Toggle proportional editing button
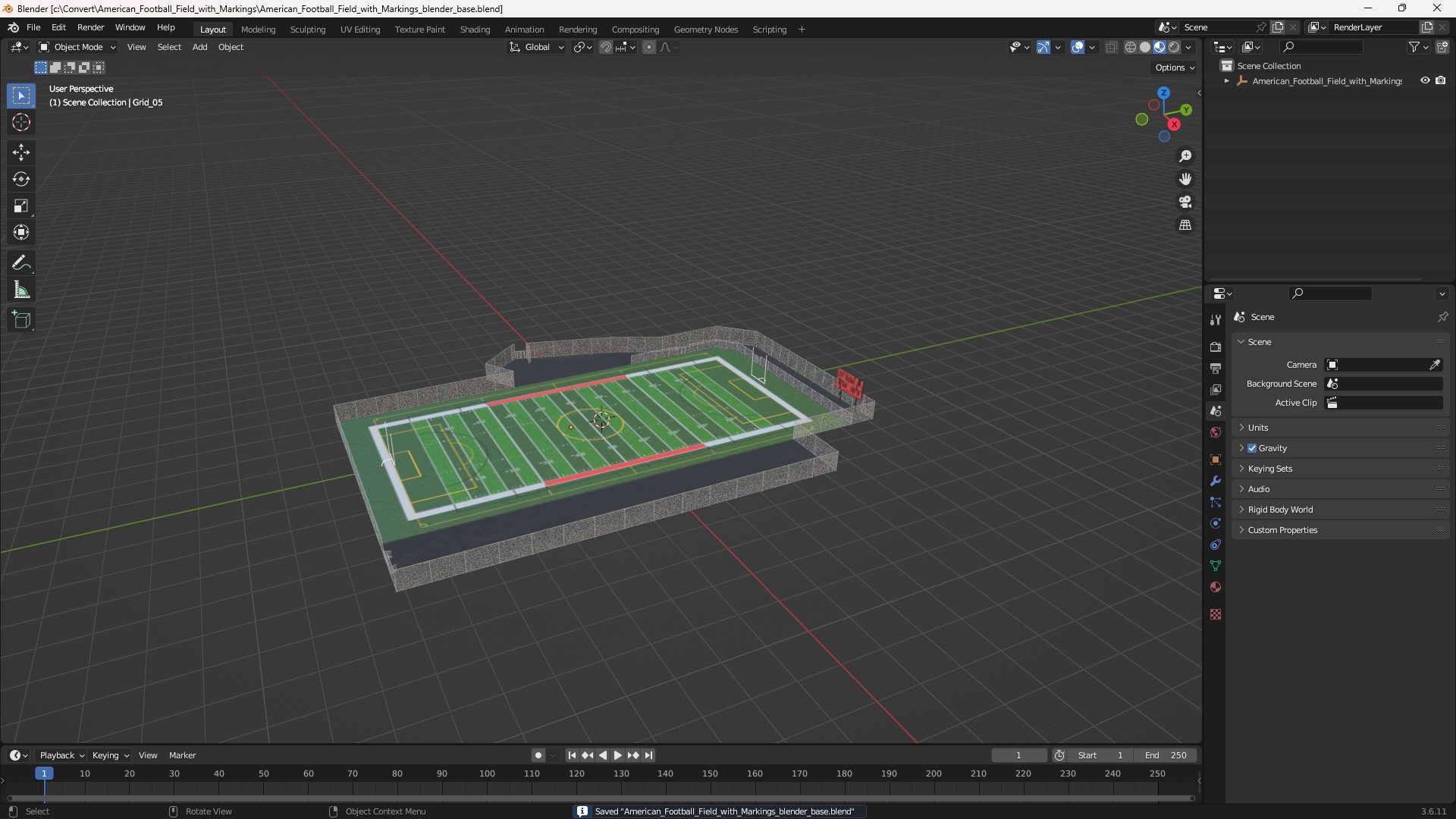The image size is (1456, 819). tap(649, 47)
